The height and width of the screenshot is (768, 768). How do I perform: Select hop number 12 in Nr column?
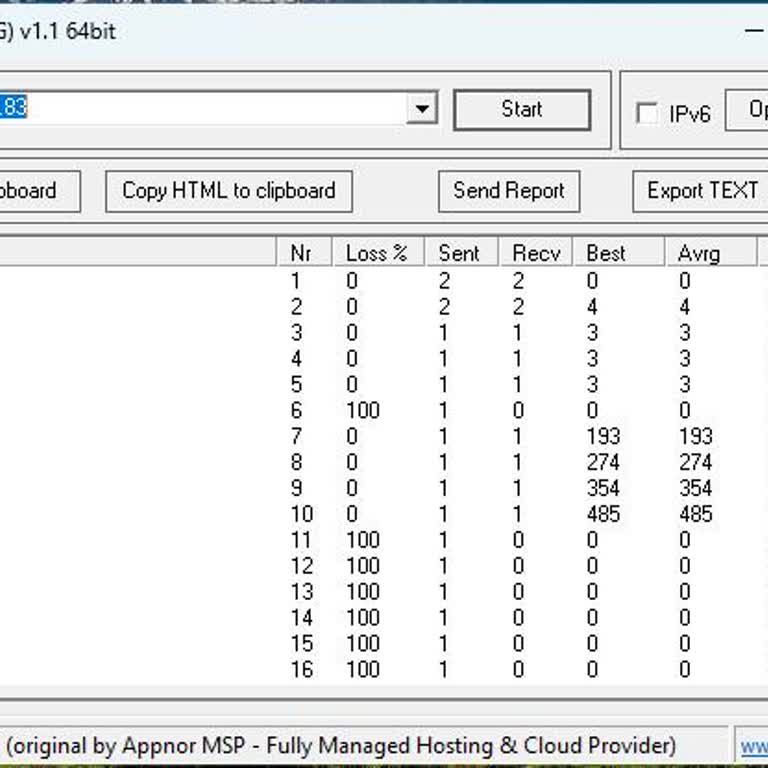302,566
